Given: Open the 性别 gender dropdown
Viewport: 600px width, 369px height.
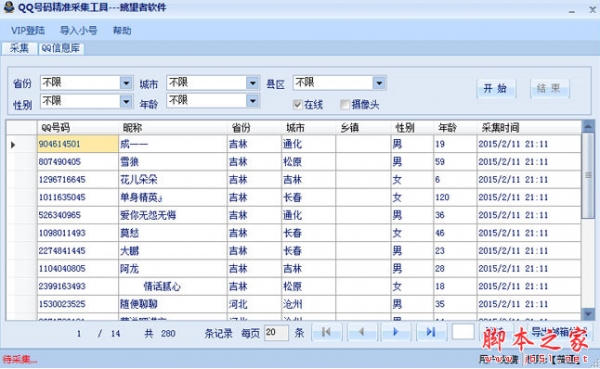Looking at the screenshot, I should (126, 101).
